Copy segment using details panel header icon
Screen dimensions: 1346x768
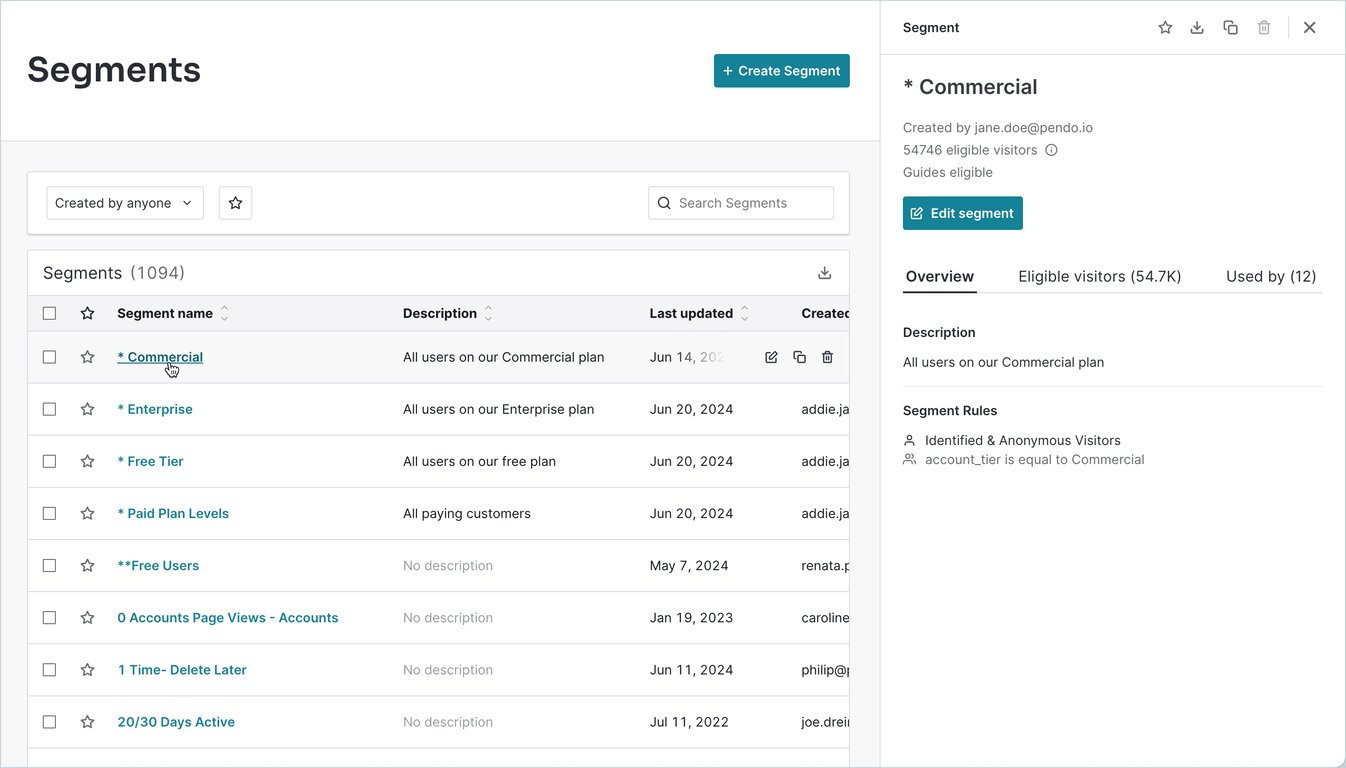click(x=1231, y=28)
